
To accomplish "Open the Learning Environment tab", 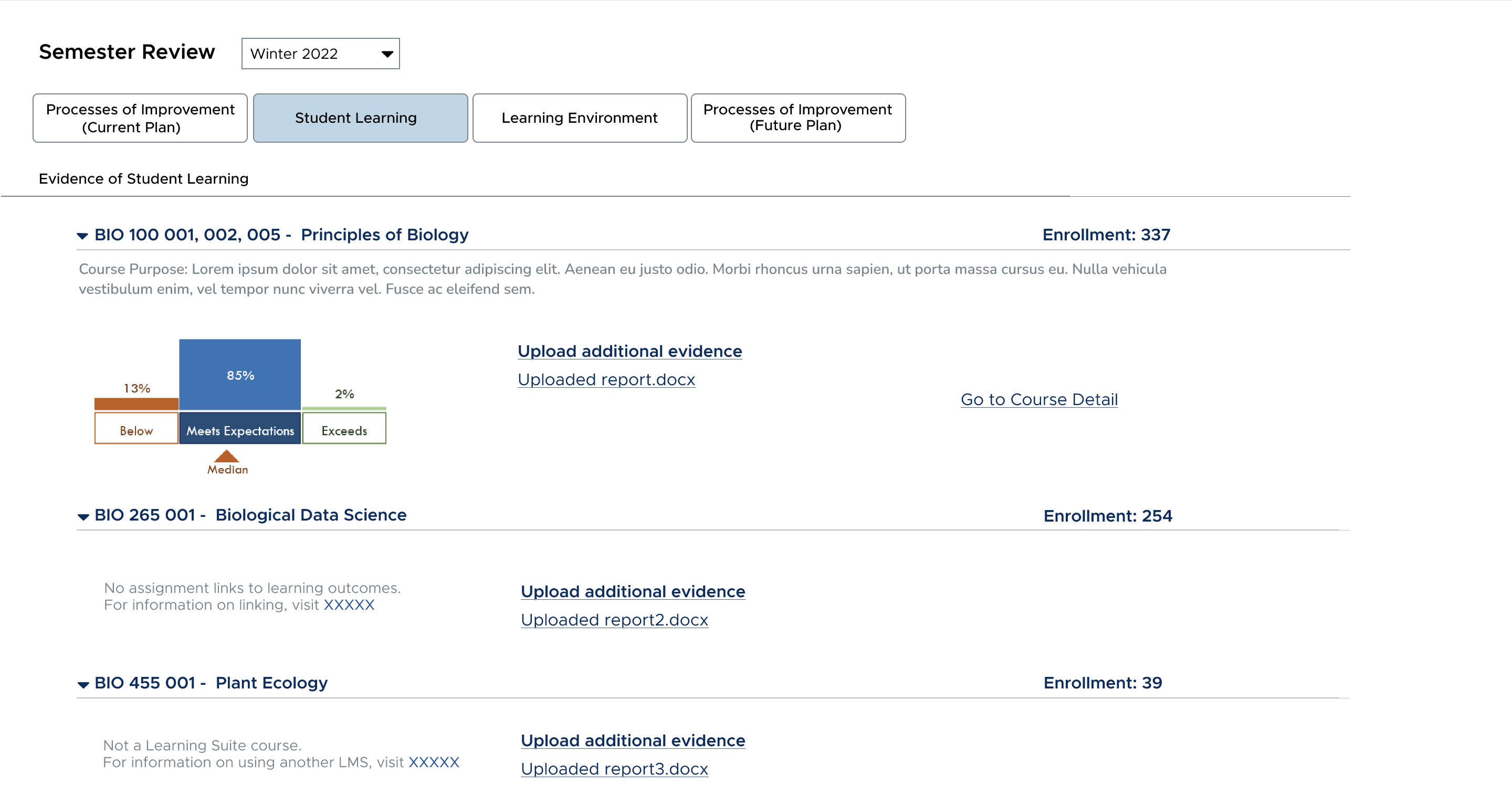I will tap(580, 118).
